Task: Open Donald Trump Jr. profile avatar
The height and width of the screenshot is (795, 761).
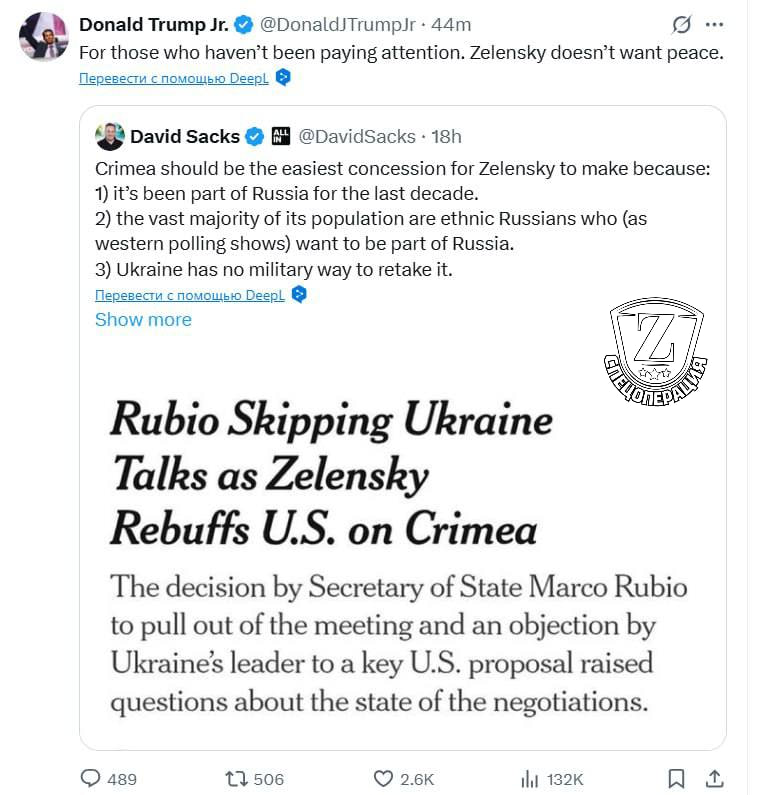Action: tap(43, 37)
